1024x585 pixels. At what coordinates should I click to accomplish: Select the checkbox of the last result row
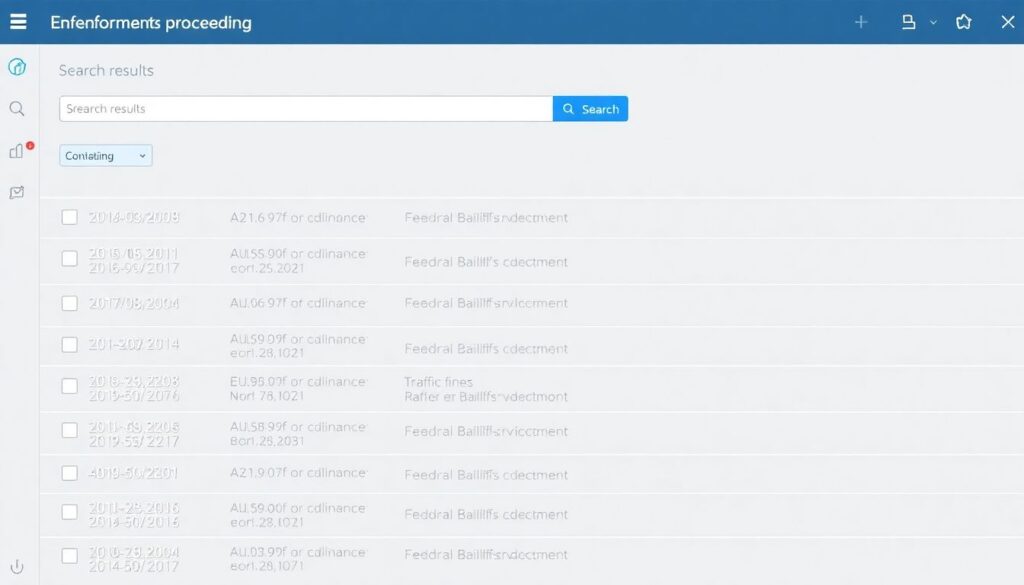tap(70, 556)
